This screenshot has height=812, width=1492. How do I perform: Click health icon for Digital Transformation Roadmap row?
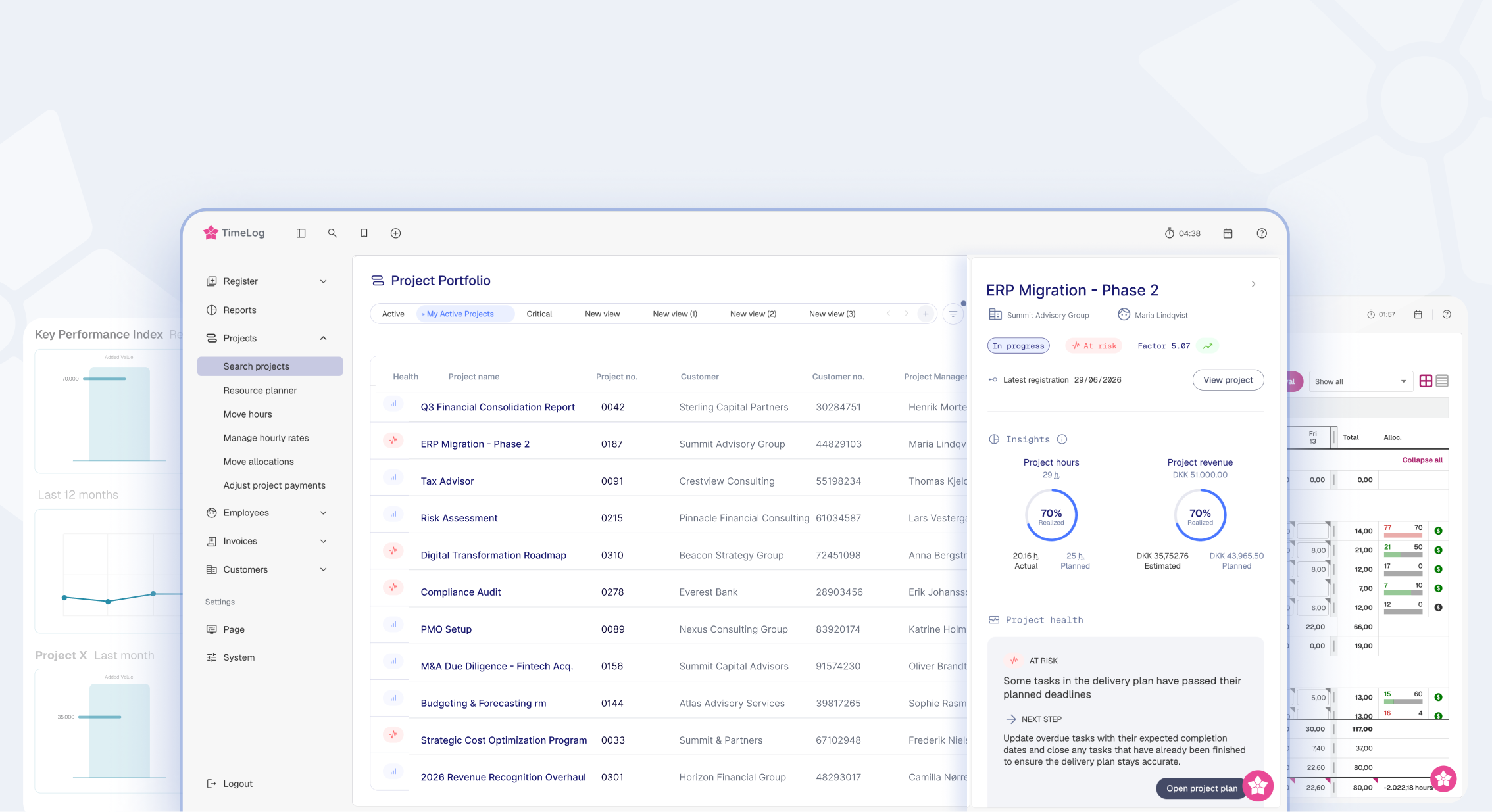[393, 550]
